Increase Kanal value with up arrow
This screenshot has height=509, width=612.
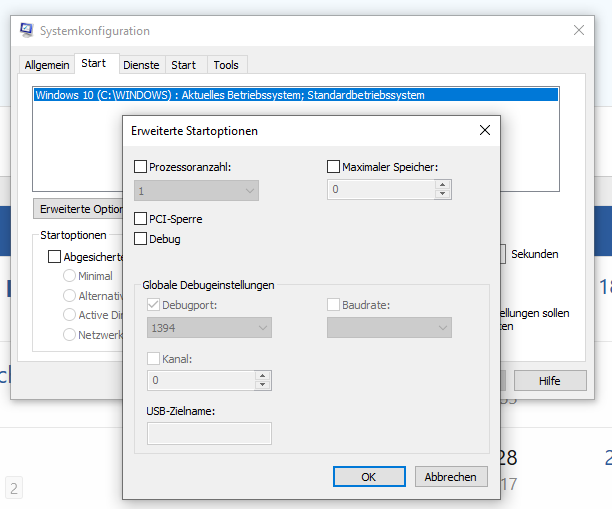(x=263, y=376)
